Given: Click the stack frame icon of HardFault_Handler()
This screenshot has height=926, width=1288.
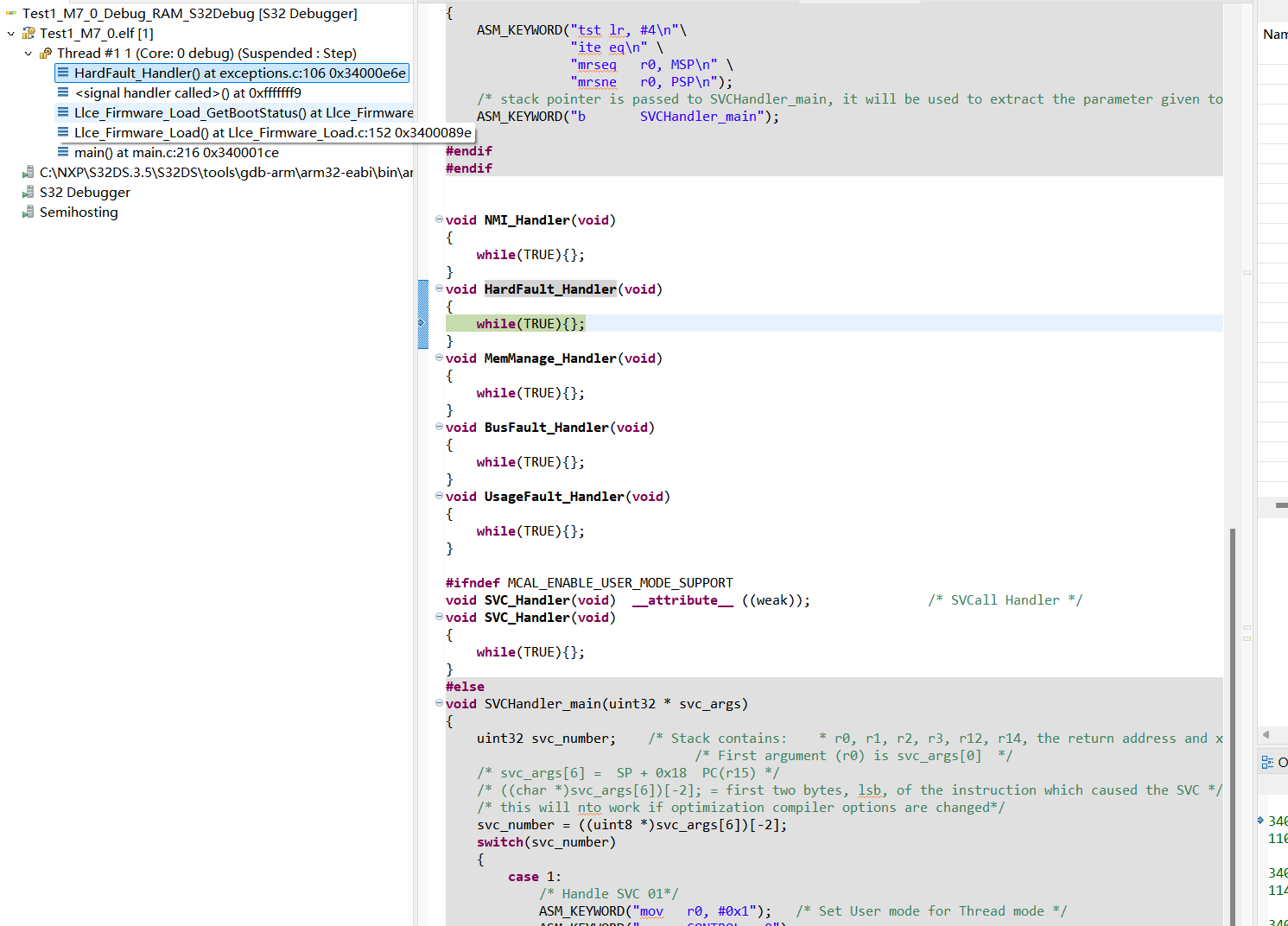Looking at the screenshot, I should point(63,73).
